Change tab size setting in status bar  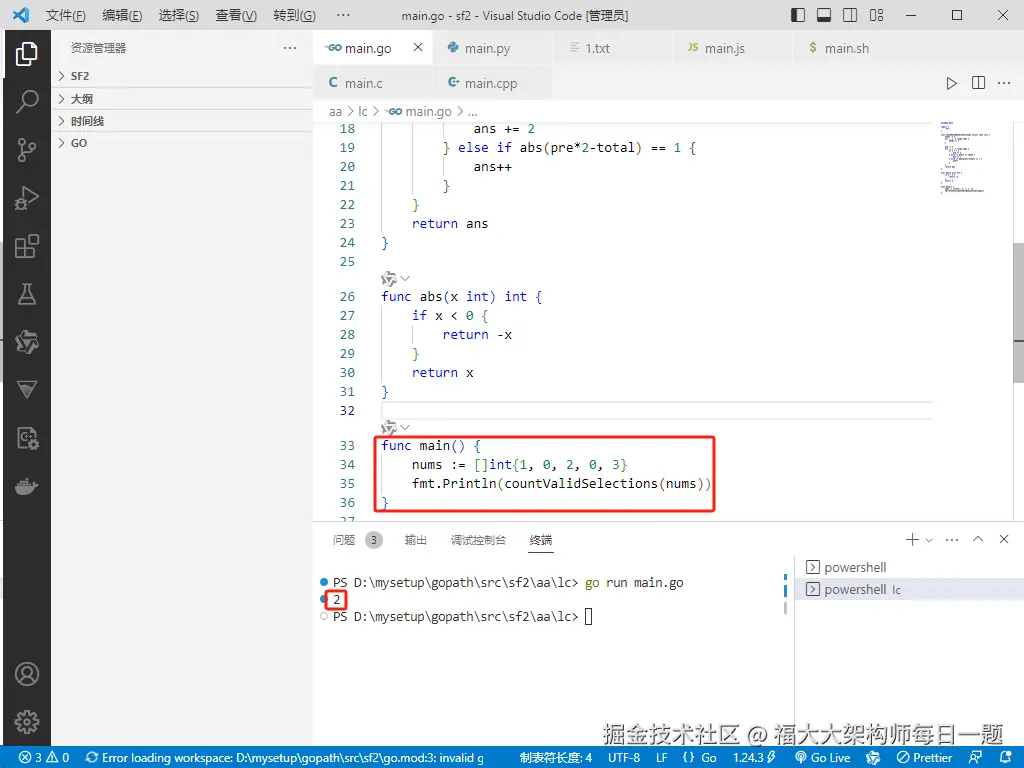point(556,758)
